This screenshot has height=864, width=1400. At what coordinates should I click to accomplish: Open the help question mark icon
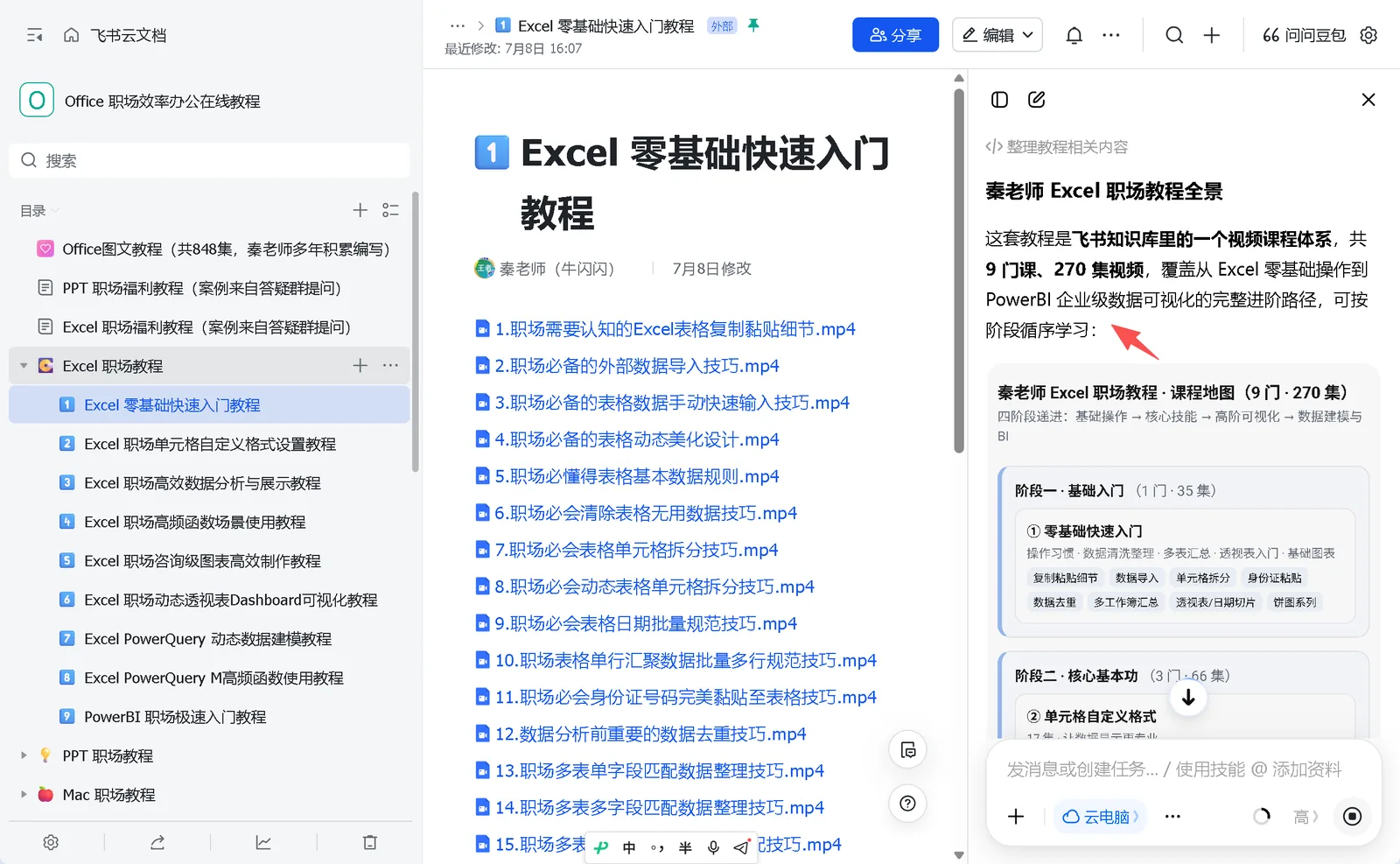click(x=908, y=804)
